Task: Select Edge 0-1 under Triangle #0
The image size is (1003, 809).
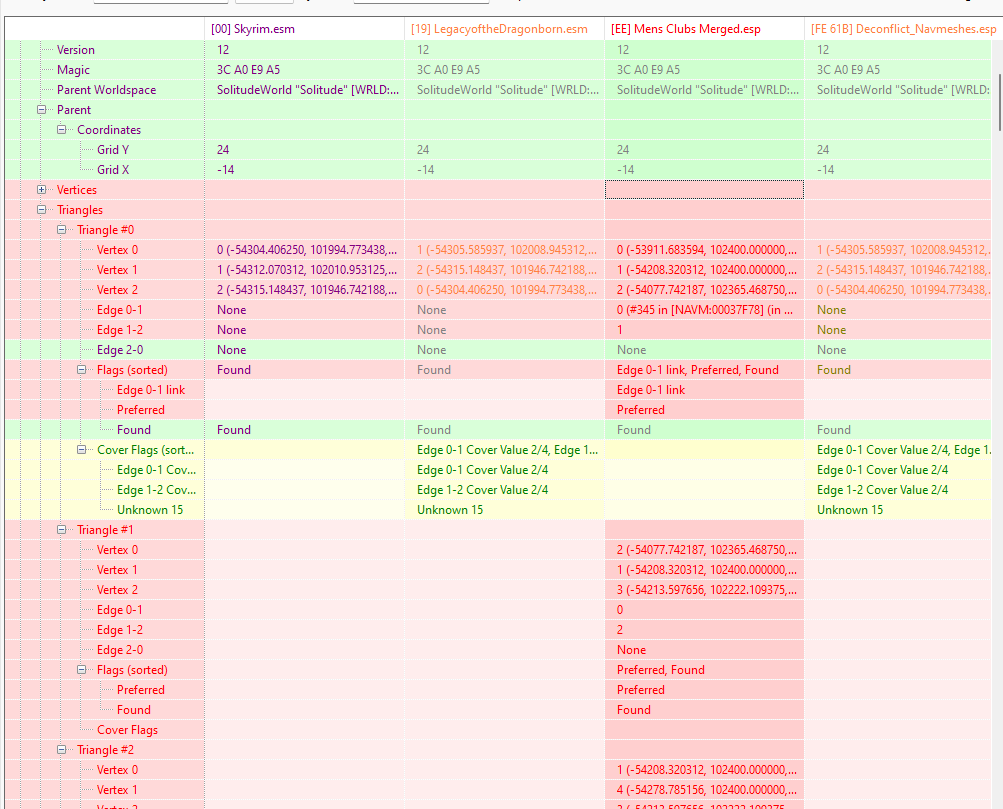Action: (120, 310)
